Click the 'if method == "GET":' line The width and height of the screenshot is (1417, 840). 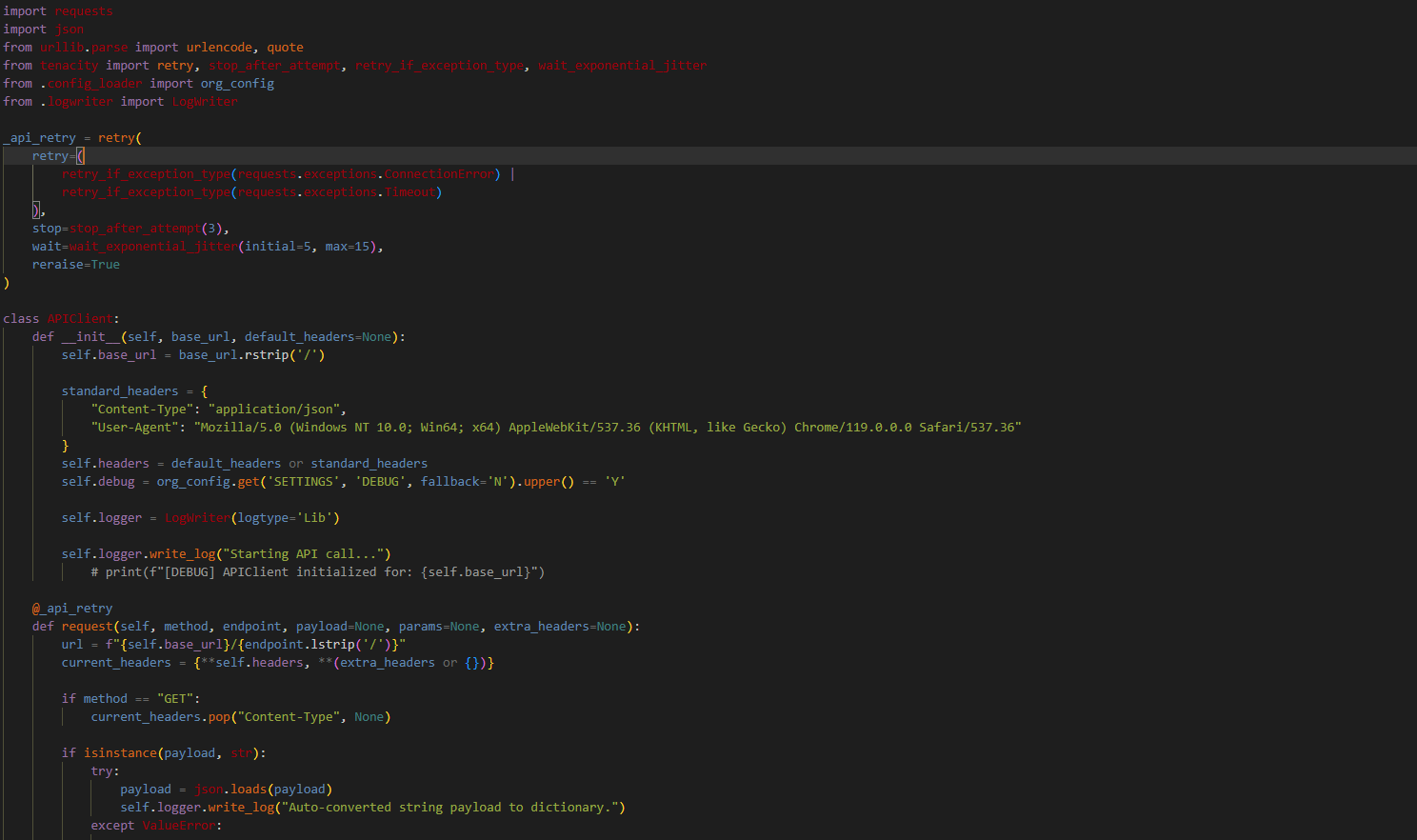(x=131, y=699)
